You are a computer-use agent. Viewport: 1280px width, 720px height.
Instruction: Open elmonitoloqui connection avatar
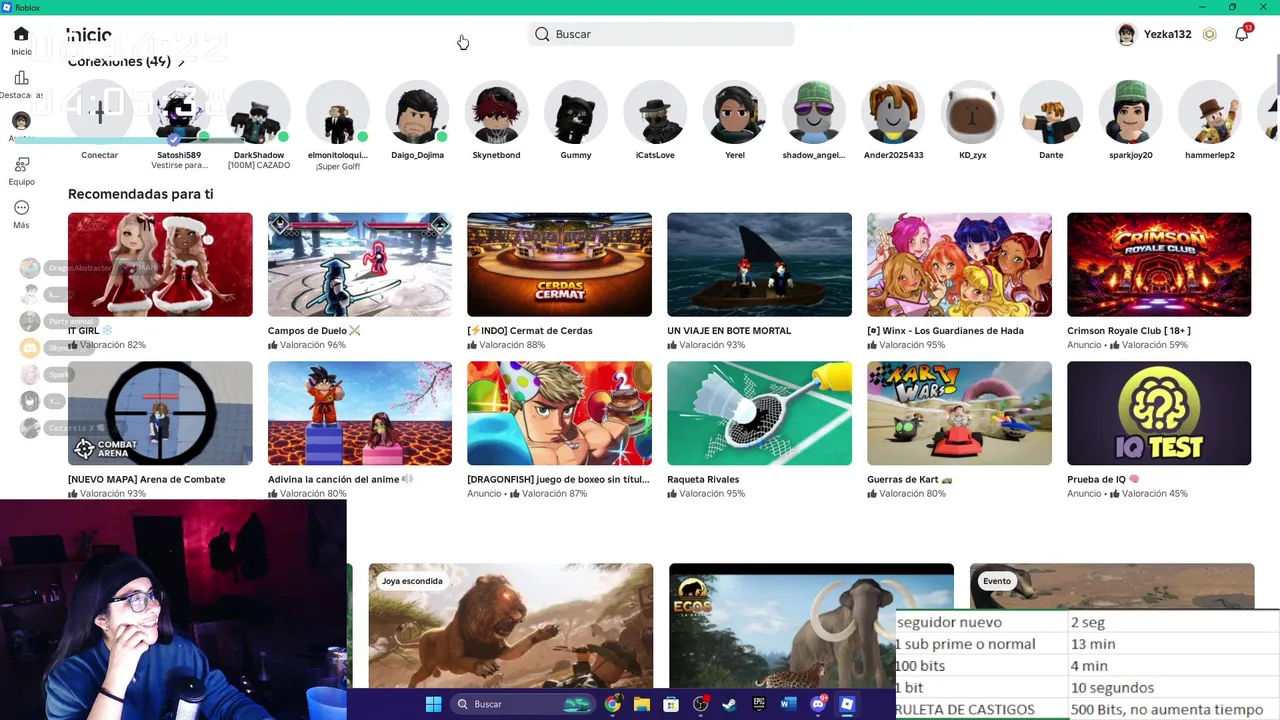[338, 112]
